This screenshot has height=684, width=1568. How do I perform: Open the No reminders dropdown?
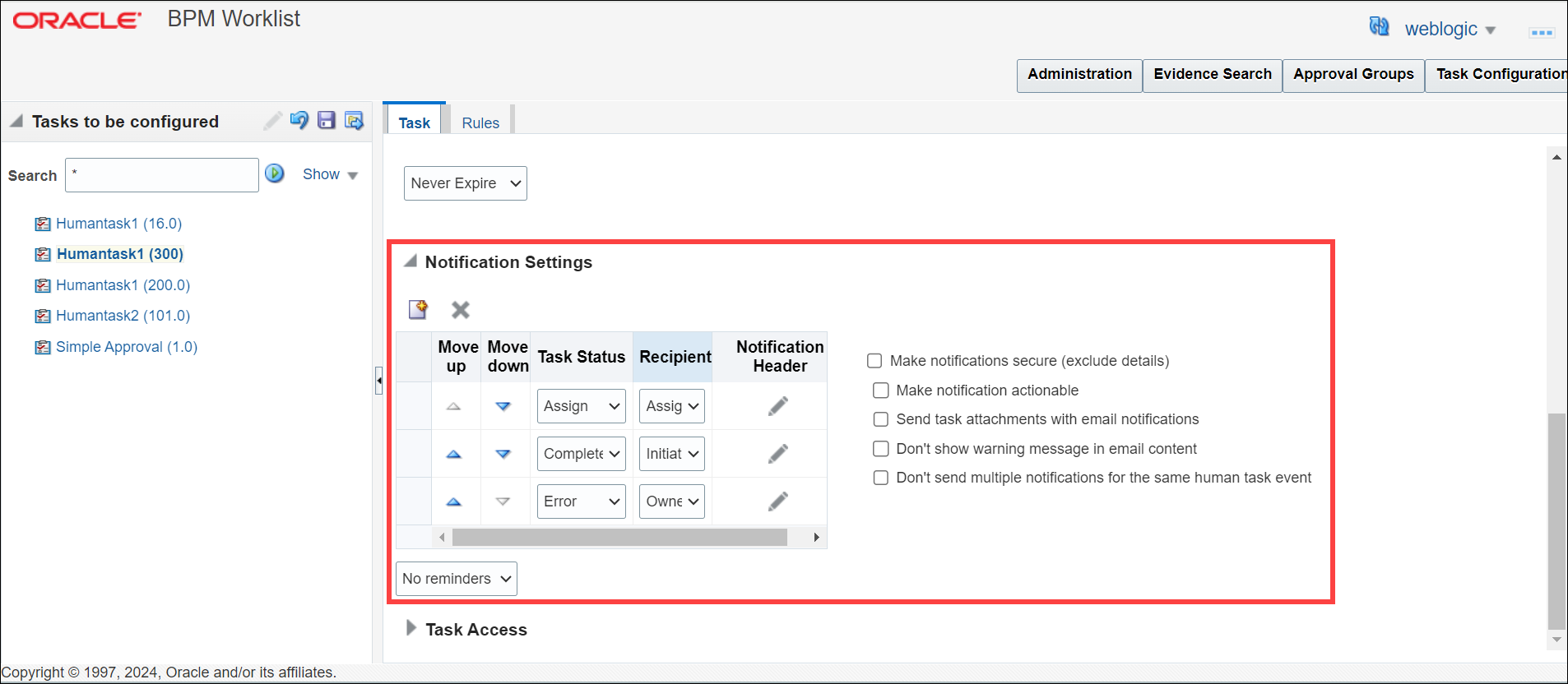click(x=457, y=579)
